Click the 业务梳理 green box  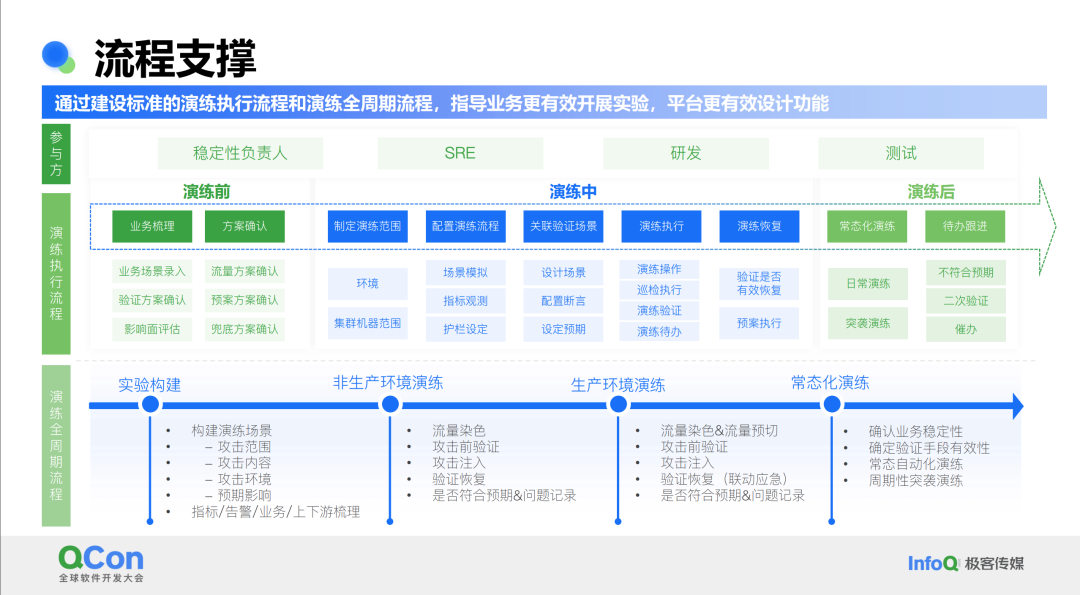[152, 227]
